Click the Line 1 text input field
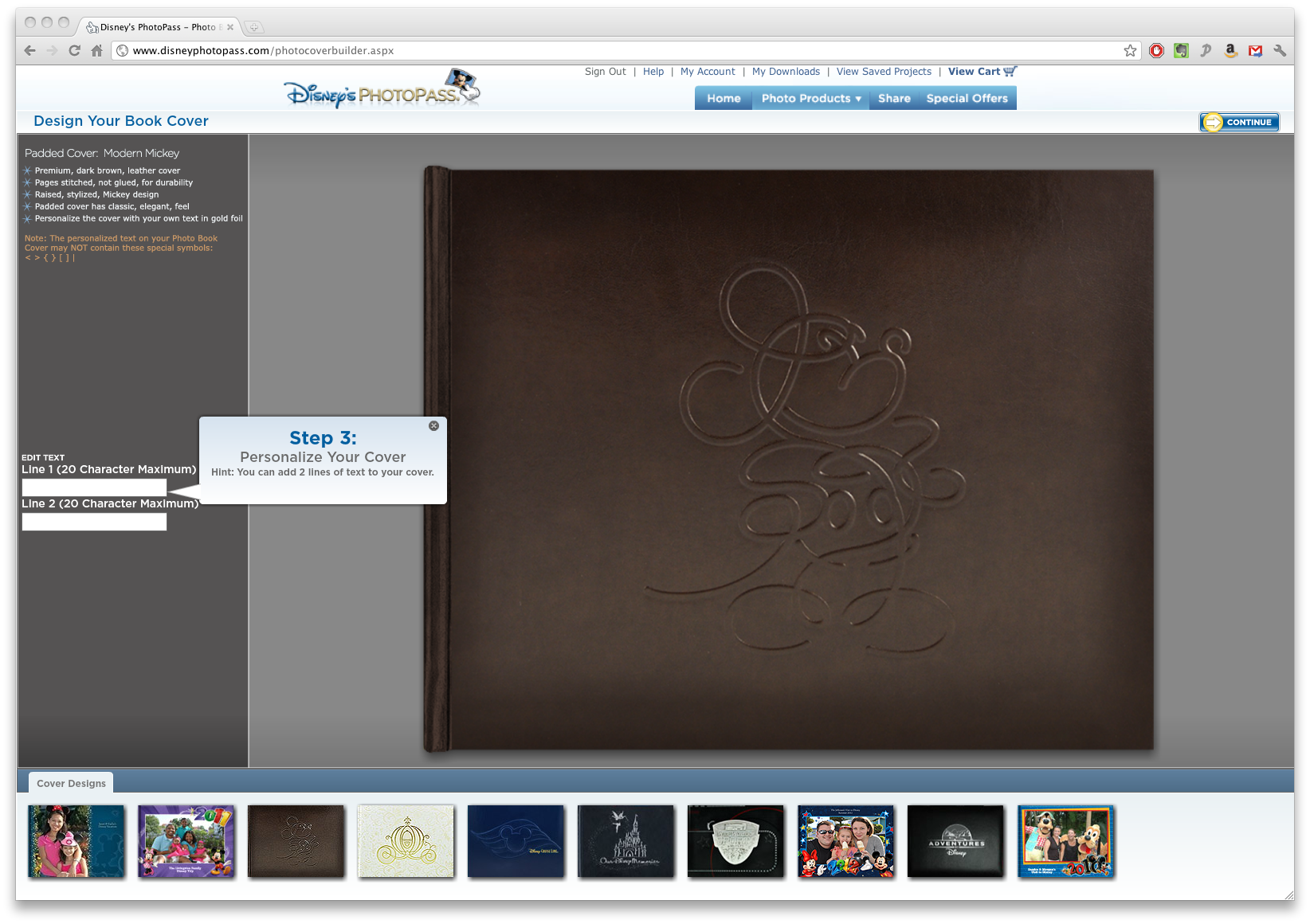 94,487
